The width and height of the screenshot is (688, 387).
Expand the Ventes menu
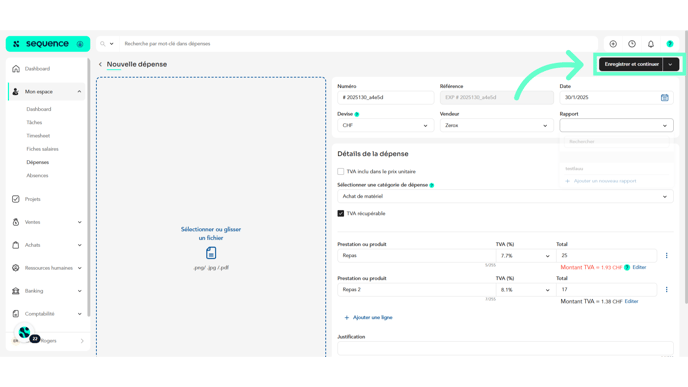click(79, 222)
